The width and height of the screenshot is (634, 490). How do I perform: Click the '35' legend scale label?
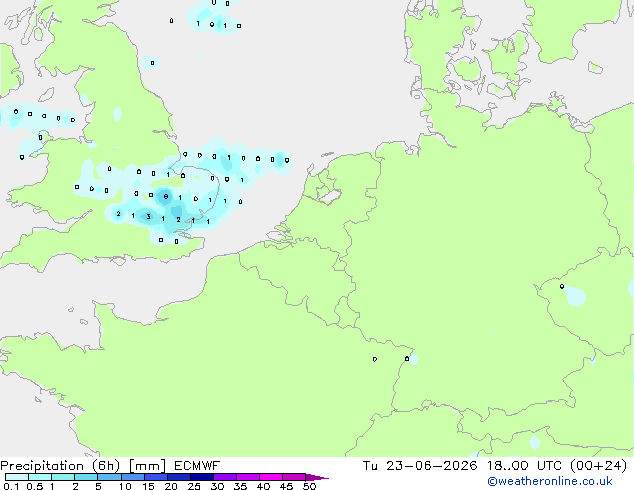240,486
